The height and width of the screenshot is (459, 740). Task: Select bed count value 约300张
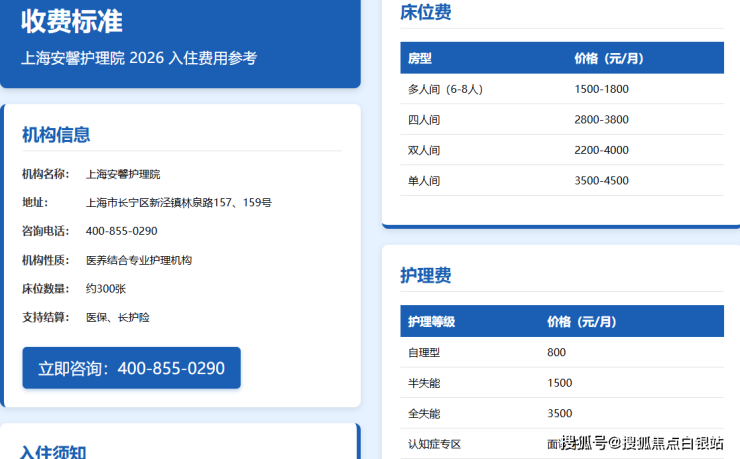[106, 289]
